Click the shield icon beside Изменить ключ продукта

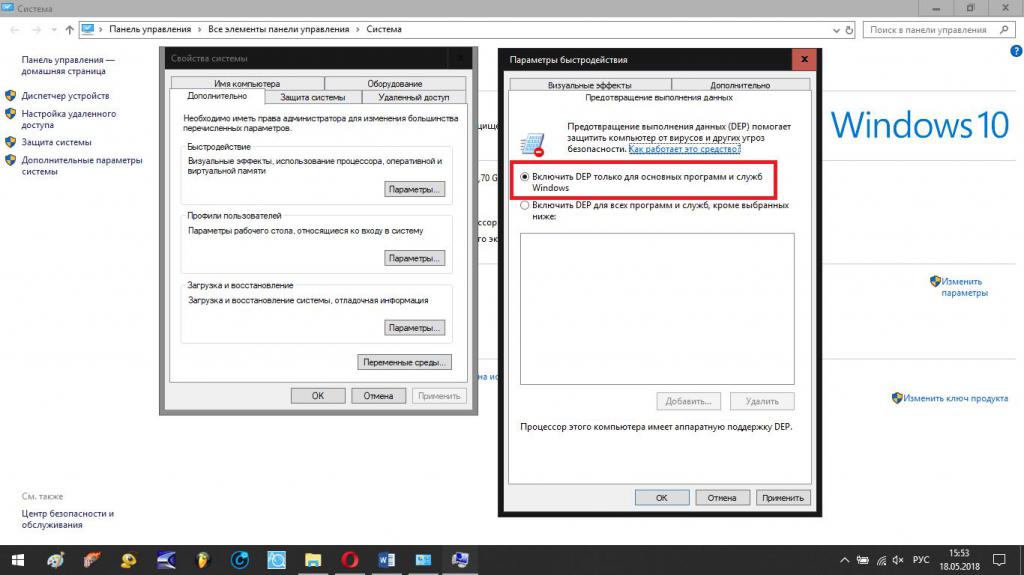click(x=897, y=398)
